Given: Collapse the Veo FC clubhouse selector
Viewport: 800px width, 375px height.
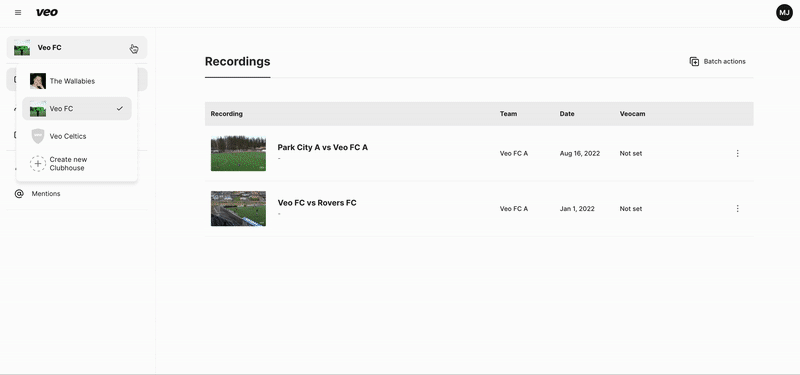Looking at the screenshot, I should point(77,47).
